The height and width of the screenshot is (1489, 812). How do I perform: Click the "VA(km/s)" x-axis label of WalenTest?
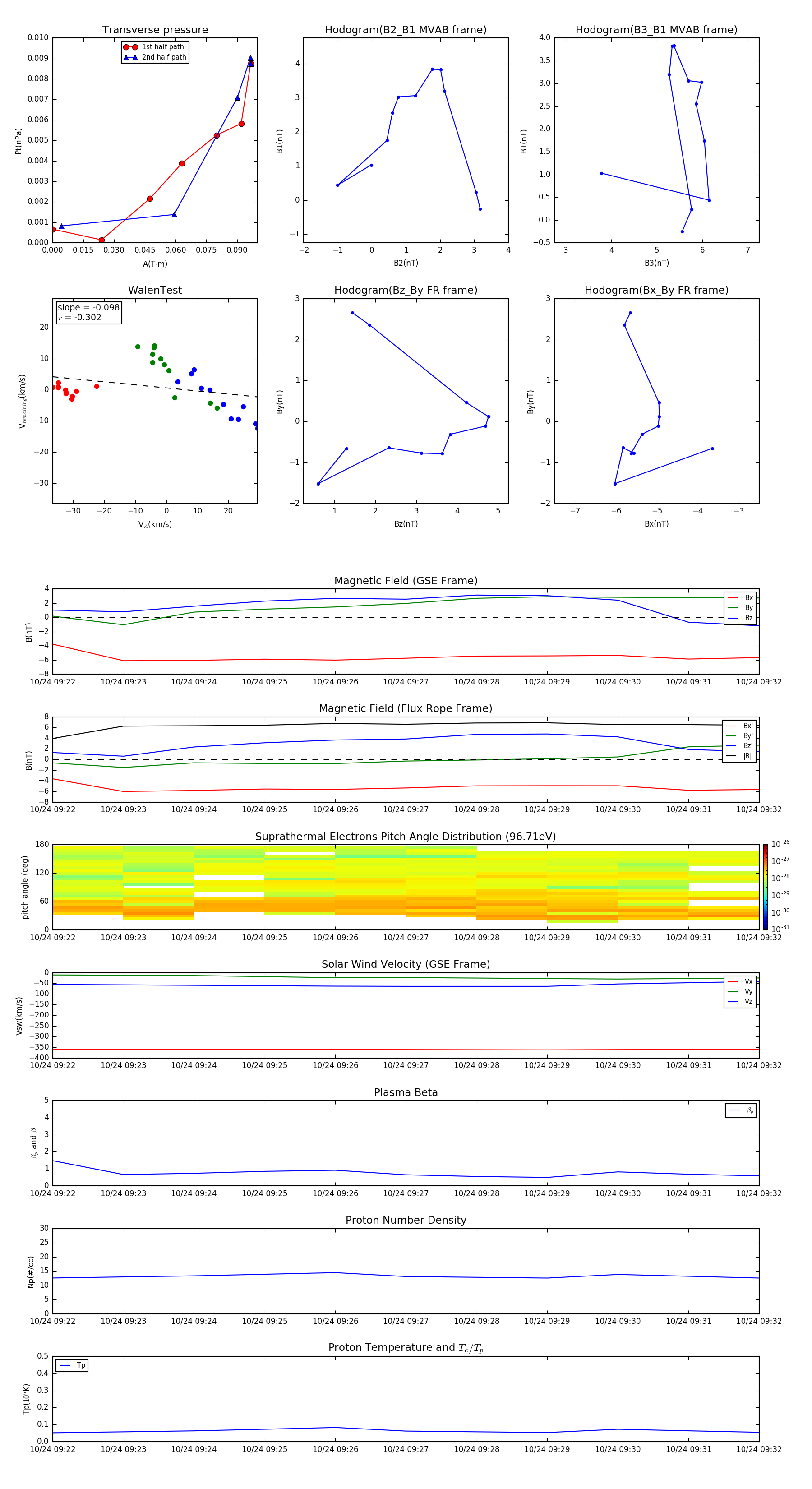coord(155,525)
